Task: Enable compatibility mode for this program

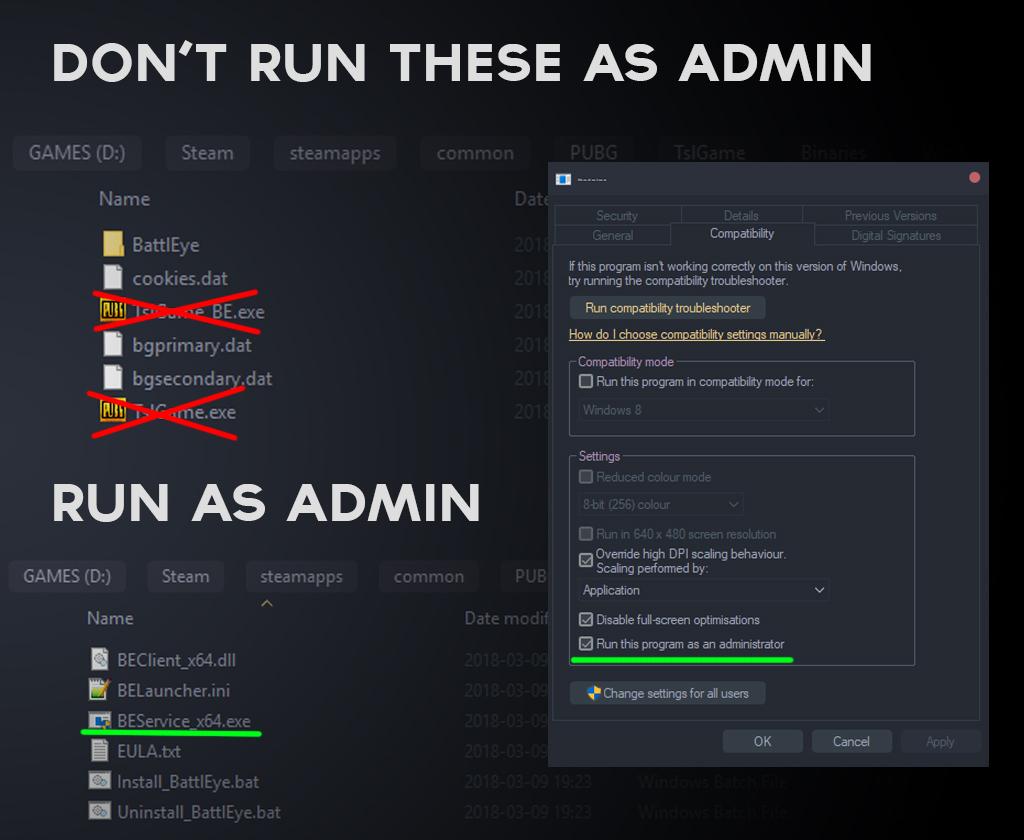Action: click(585, 381)
